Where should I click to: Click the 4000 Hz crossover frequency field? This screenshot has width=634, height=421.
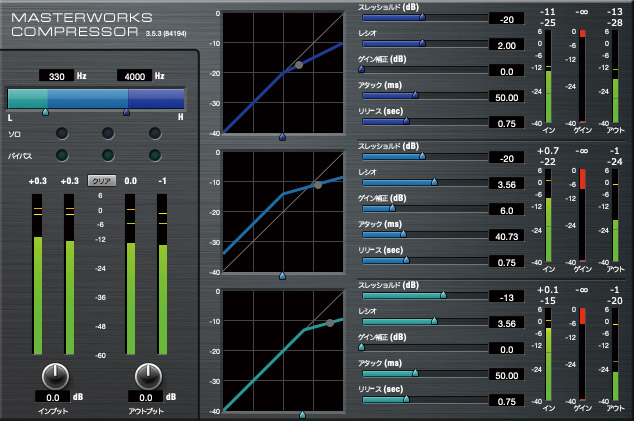pos(135,76)
